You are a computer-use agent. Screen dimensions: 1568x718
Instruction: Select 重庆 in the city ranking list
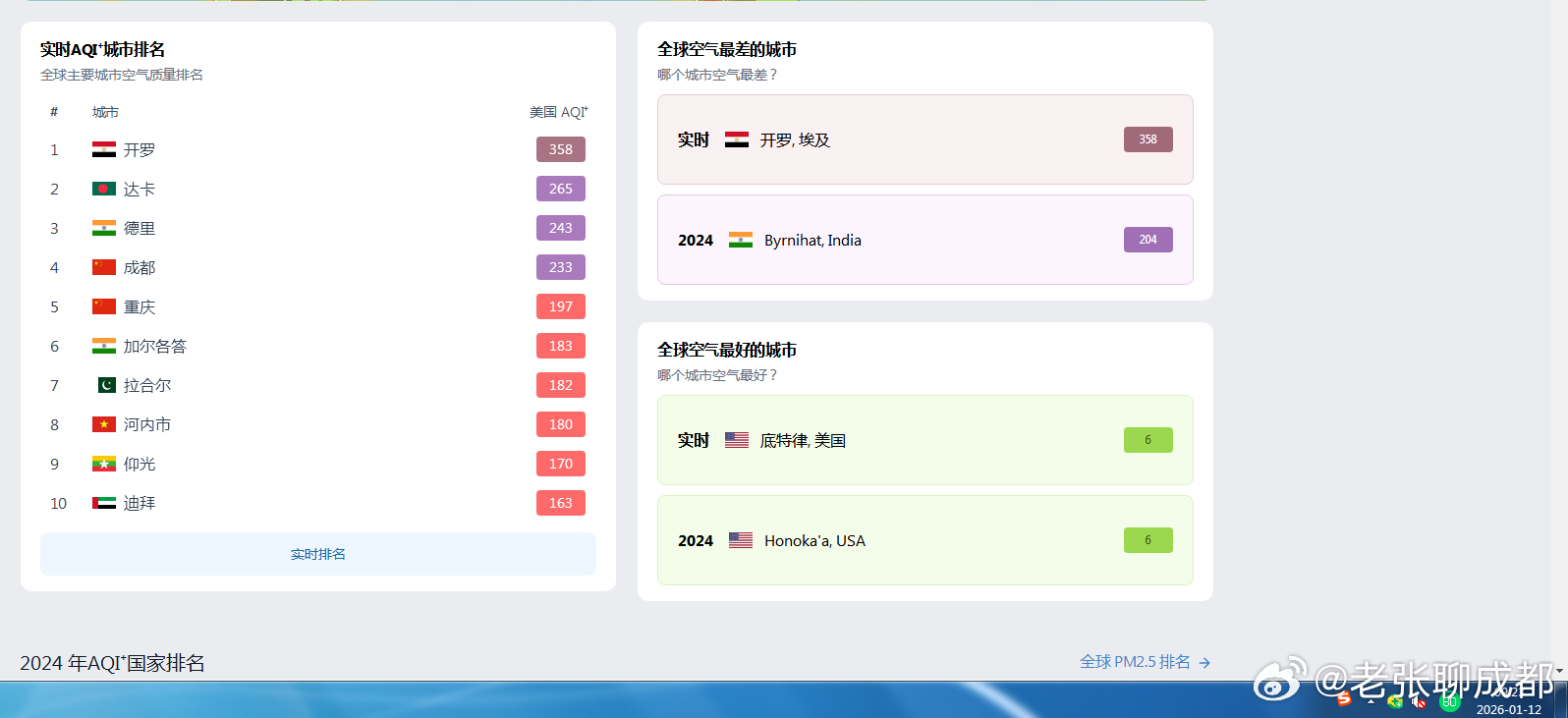[140, 306]
